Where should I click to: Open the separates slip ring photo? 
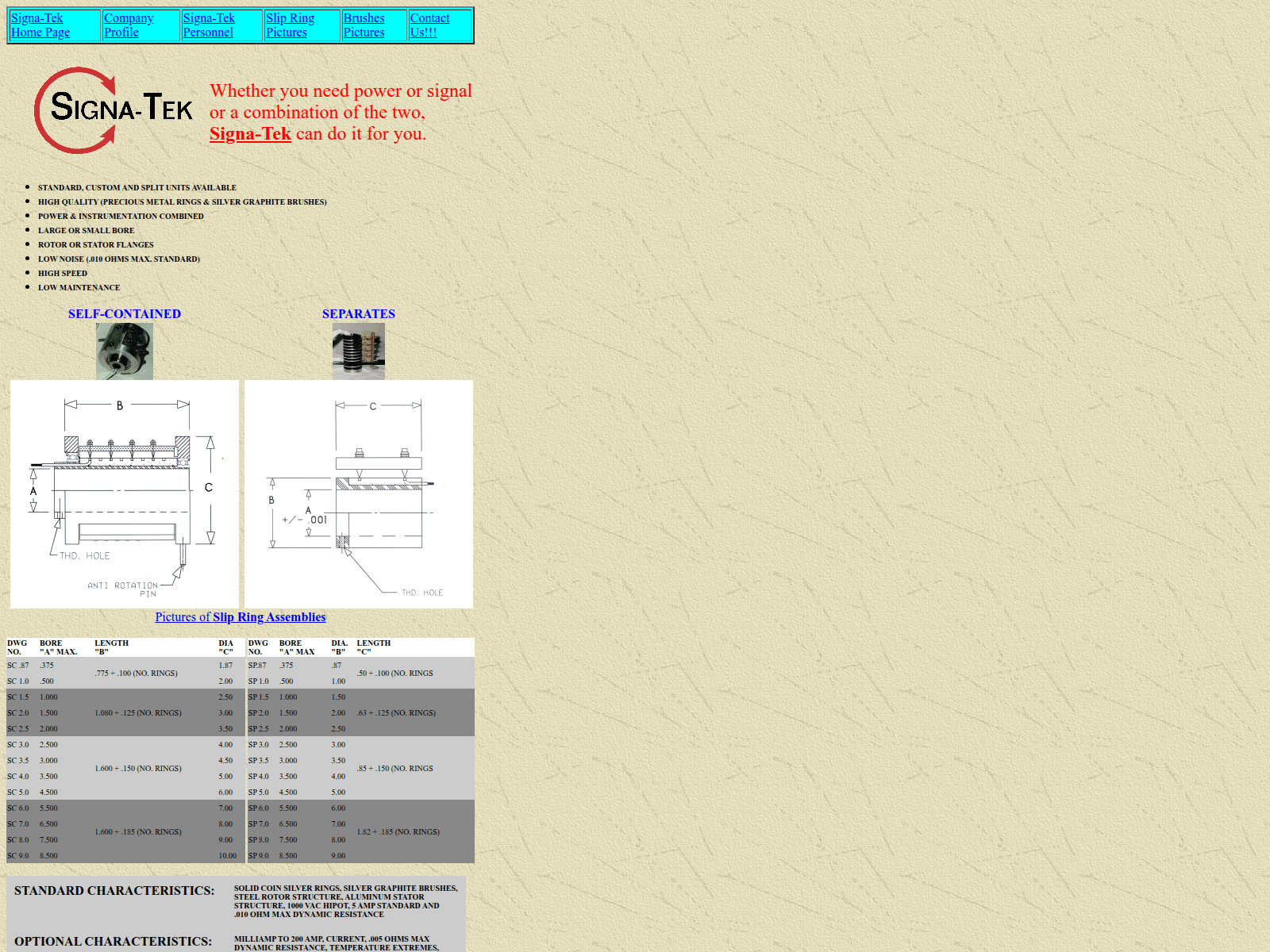coord(359,351)
